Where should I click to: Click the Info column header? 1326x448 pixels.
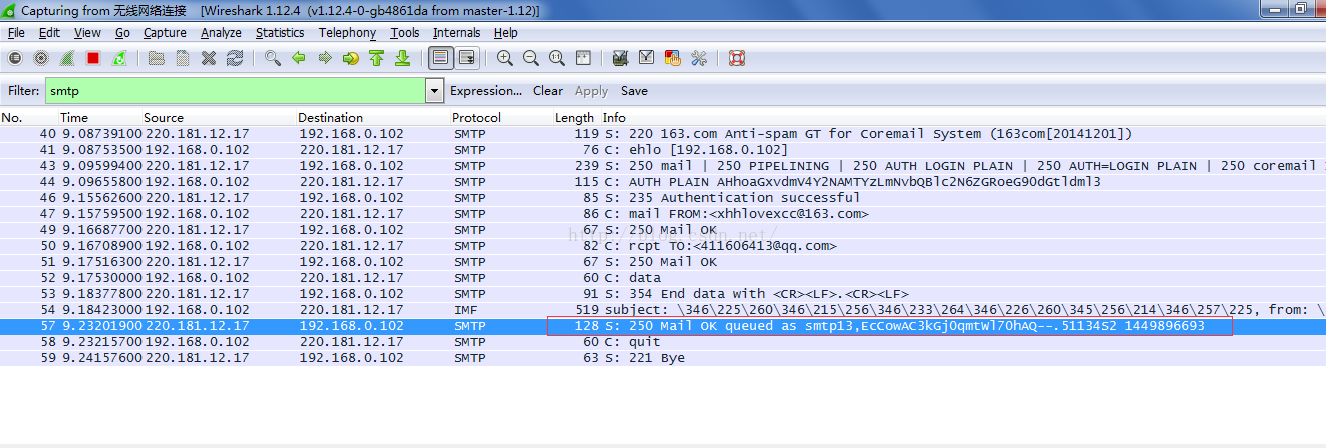pyautogui.click(x=614, y=118)
